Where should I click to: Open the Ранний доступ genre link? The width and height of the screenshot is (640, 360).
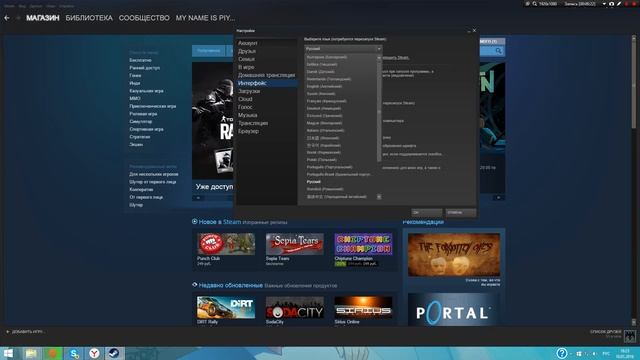coord(144,68)
